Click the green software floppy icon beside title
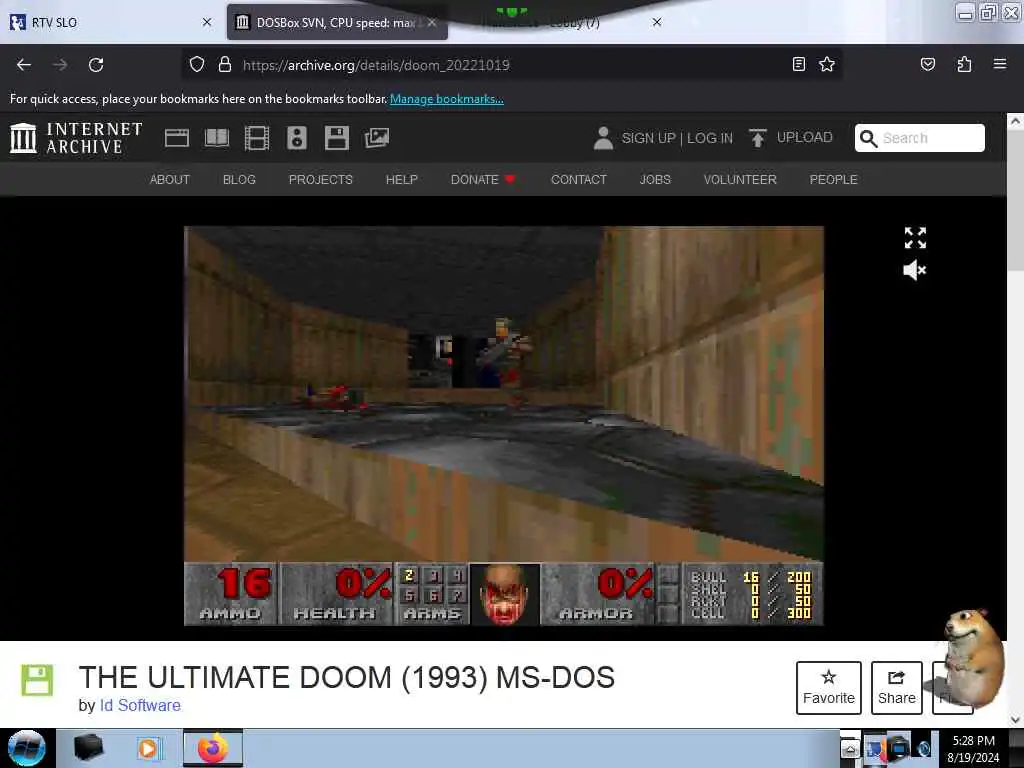Viewport: 1024px width, 768px height. tap(37, 680)
